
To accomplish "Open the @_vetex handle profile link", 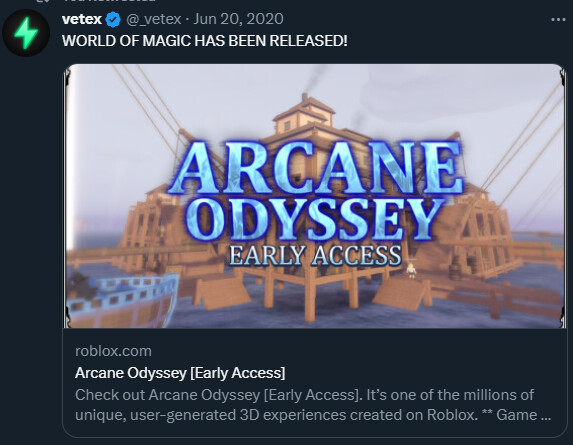I will [153, 19].
